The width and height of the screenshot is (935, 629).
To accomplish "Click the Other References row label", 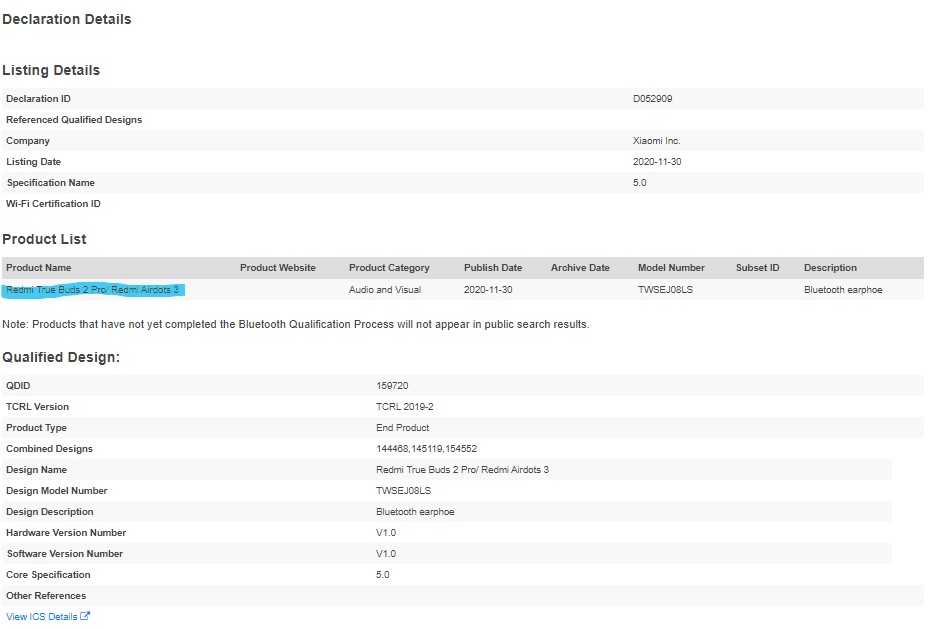I will click(x=46, y=596).
